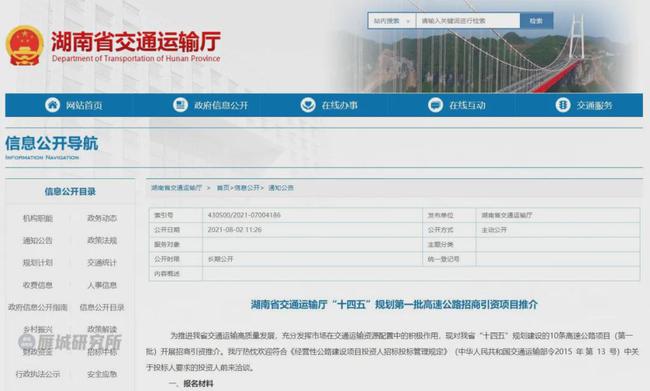Select 通知公告 in the sidebar directory
This screenshot has height=391, width=650.
pos(38,240)
